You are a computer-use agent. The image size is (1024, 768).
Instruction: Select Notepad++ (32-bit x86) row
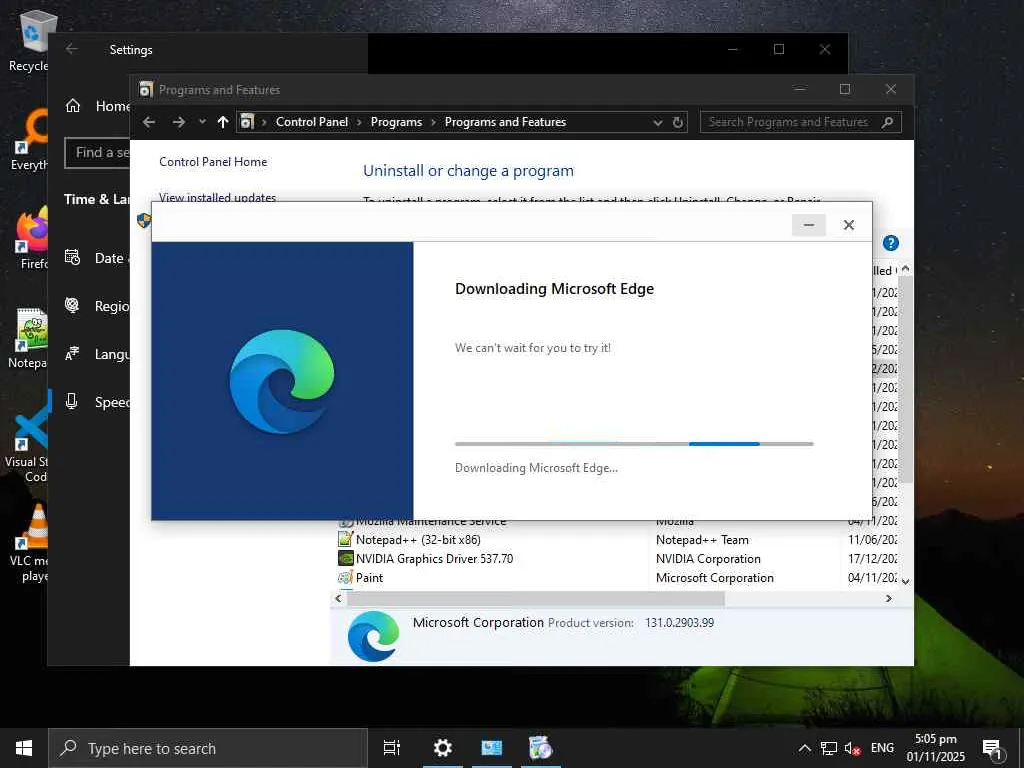click(x=617, y=540)
